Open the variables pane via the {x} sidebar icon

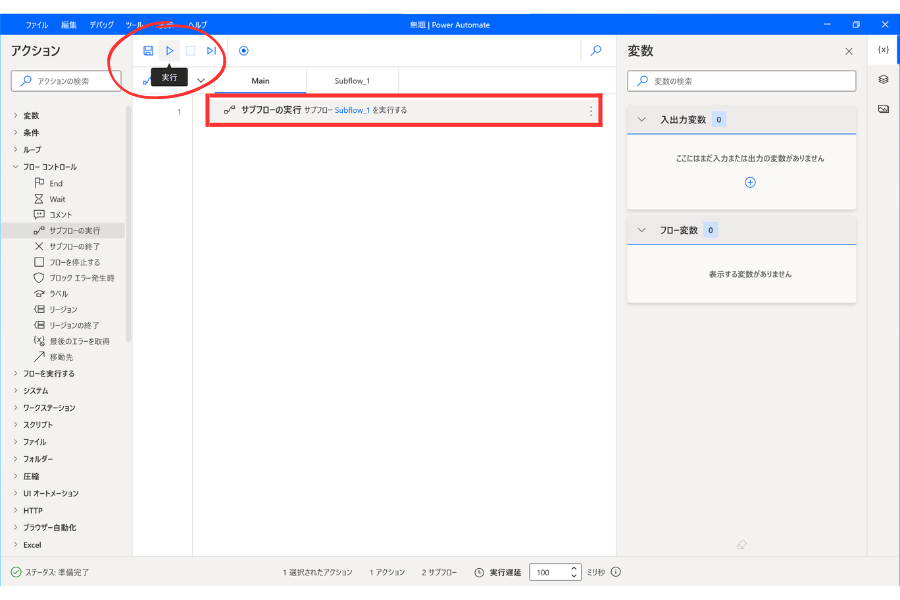pos(883,50)
